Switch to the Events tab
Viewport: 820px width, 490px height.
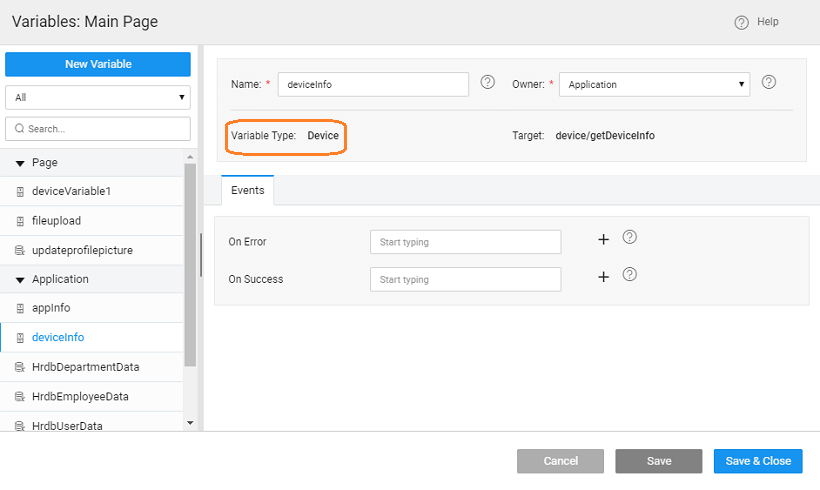point(247,190)
